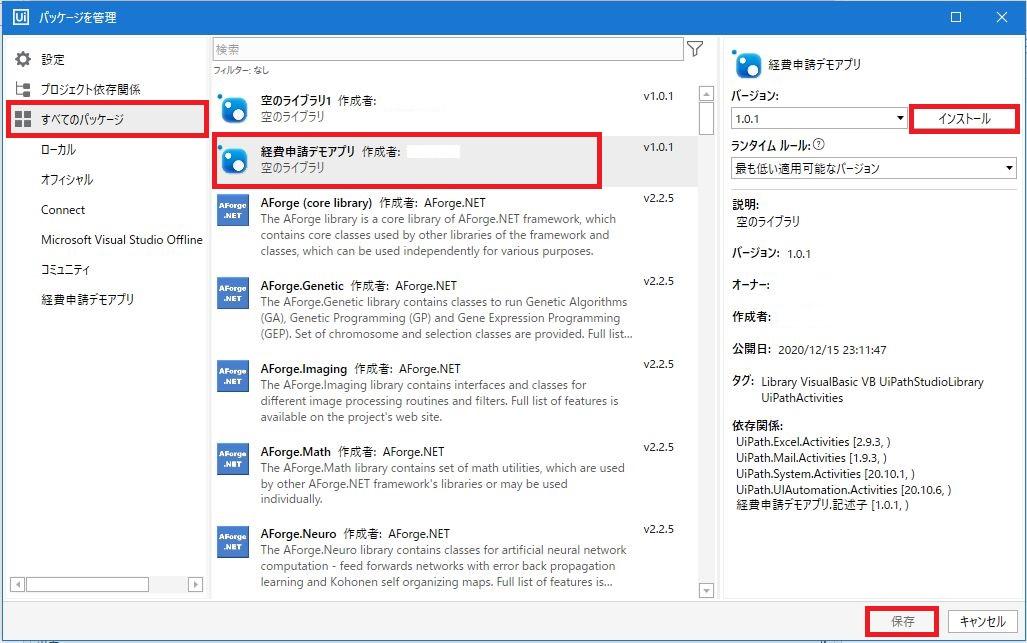This screenshot has width=1027, height=643.
Task: Click the project dependencies tree icon
Action: coord(23,89)
